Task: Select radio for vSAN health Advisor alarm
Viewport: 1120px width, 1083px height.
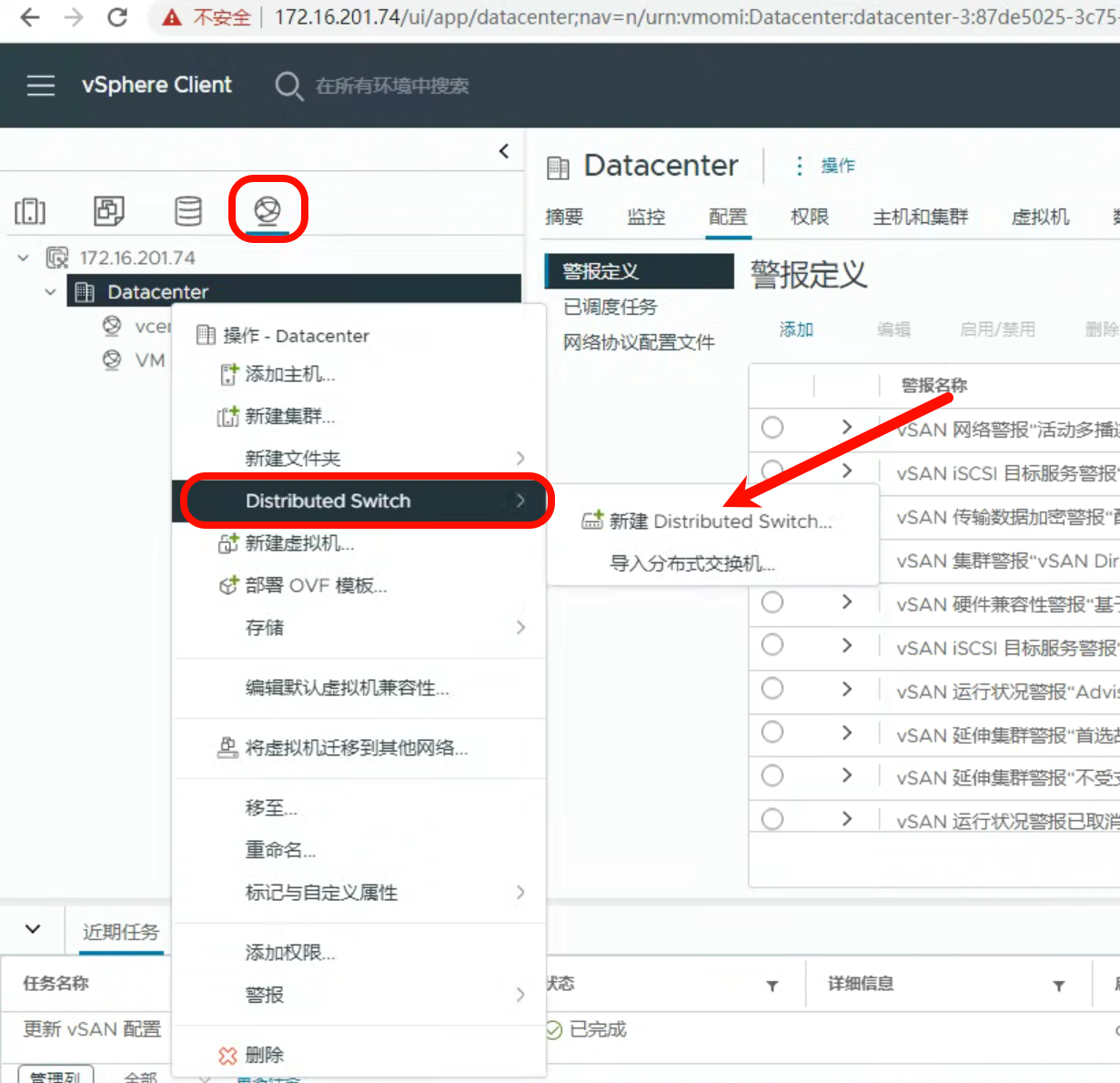Action: pos(772,689)
